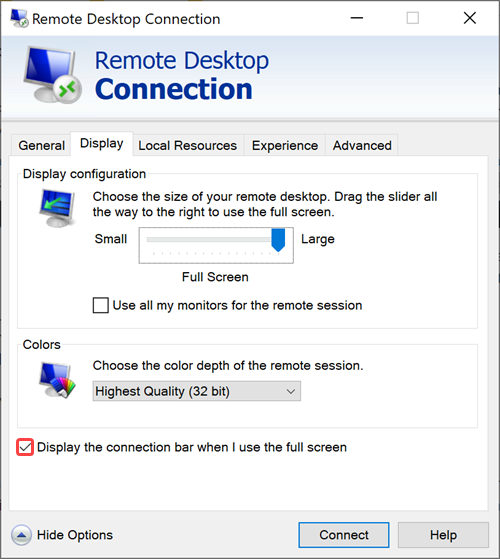Minimize the Remote Desktop Connection window
This screenshot has width=500, height=559.
[357, 18]
